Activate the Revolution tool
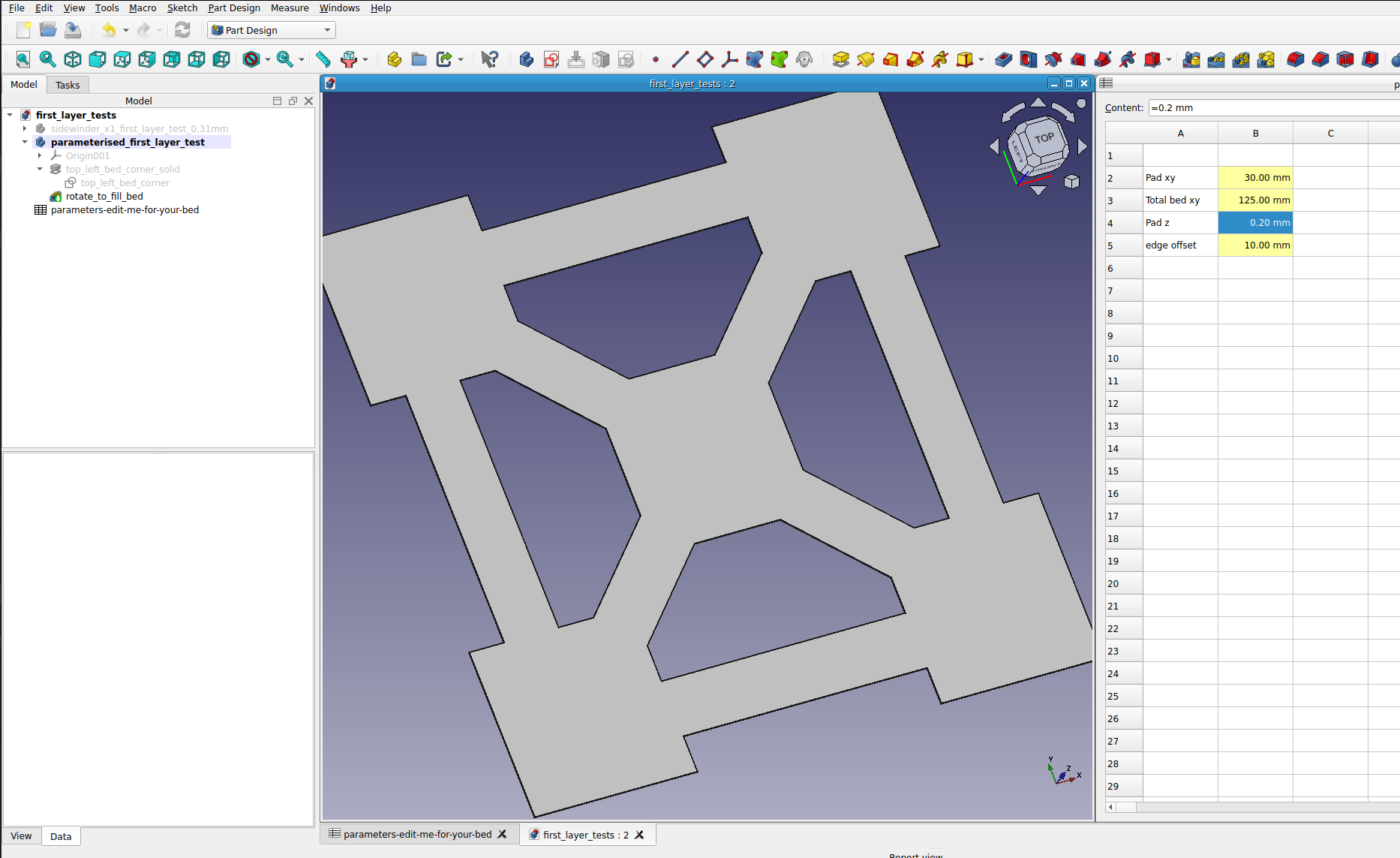 point(867,59)
